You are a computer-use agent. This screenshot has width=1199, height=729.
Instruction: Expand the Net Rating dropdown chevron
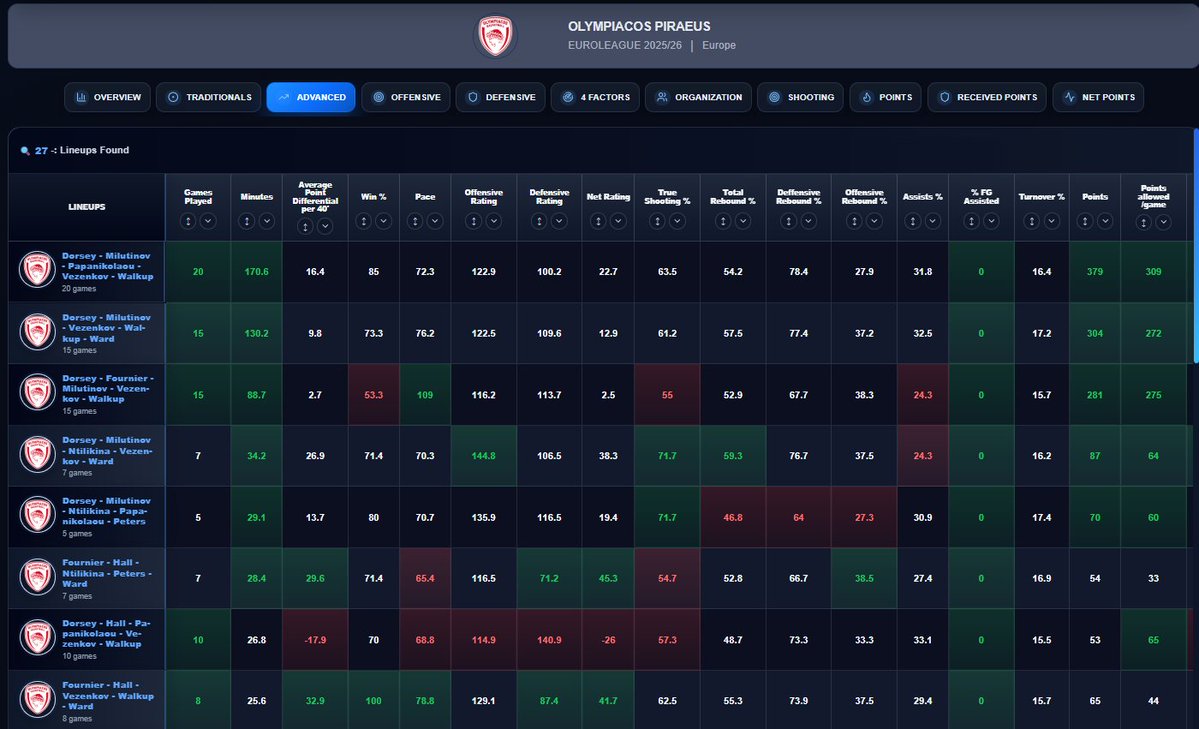pos(618,221)
